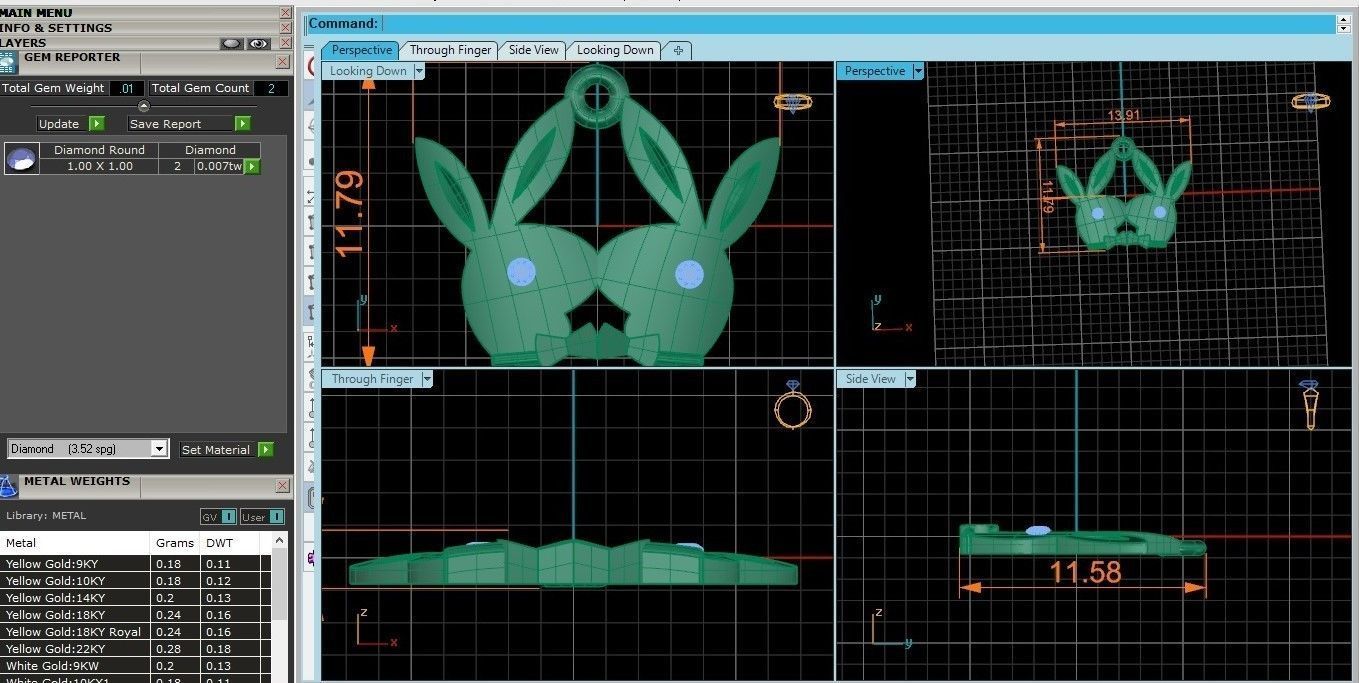The height and width of the screenshot is (683, 1359).
Task: Select the Yellow Gold:18KY Royal row
Action: coord(135,632)
